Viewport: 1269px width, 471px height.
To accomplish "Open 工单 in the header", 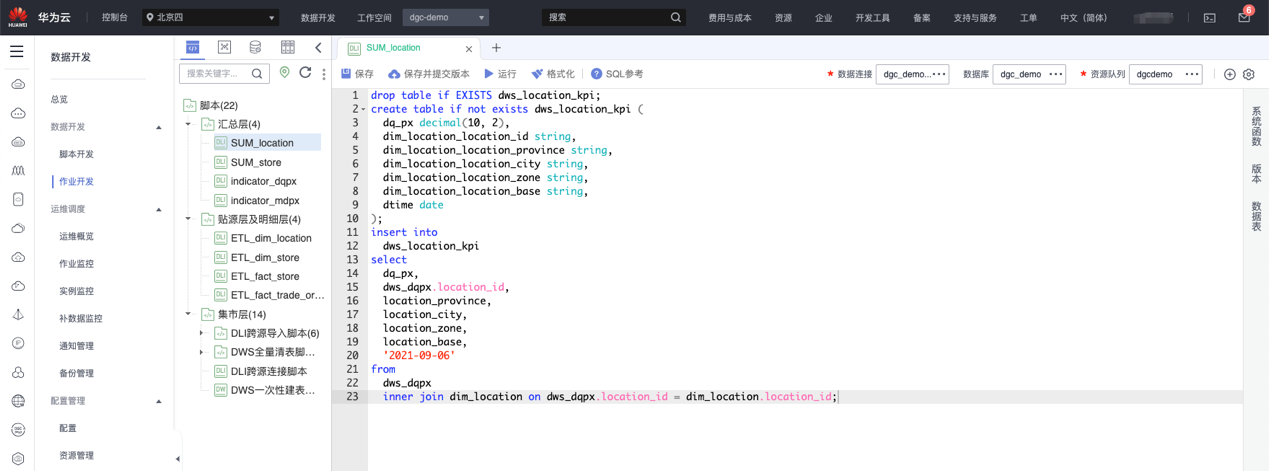I will (x=1029, y=17).
